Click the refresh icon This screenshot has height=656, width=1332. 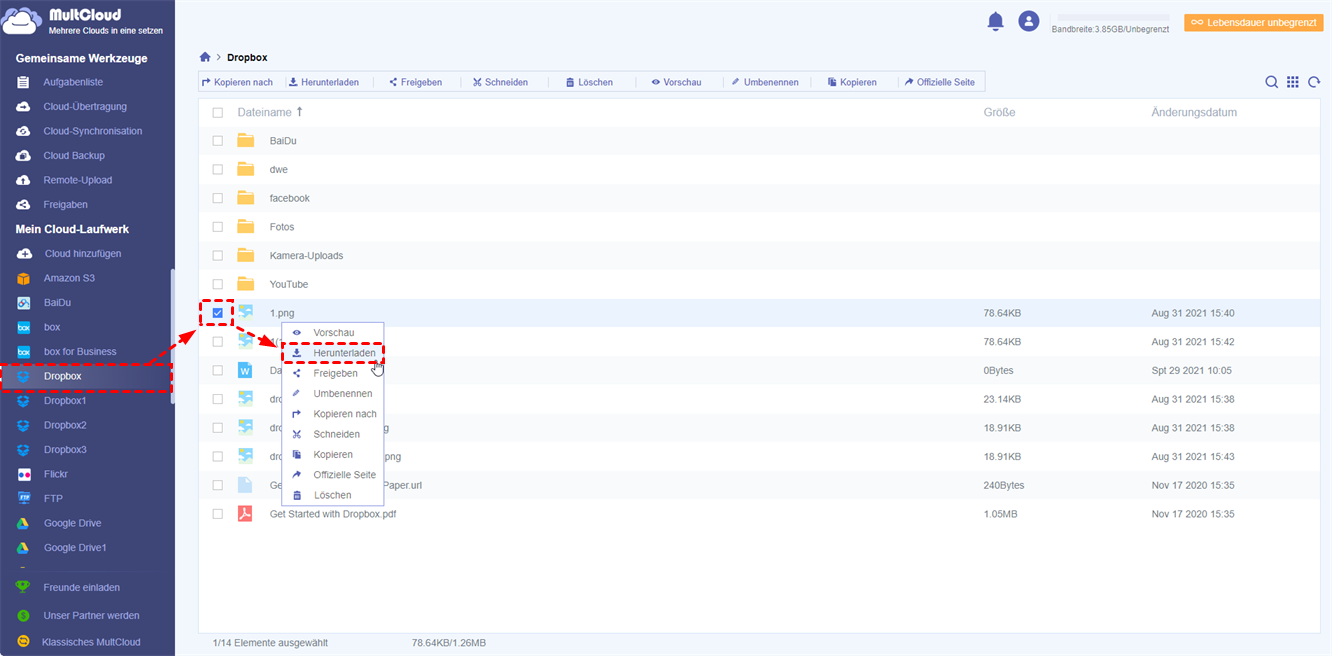(x=1314, y=82)
